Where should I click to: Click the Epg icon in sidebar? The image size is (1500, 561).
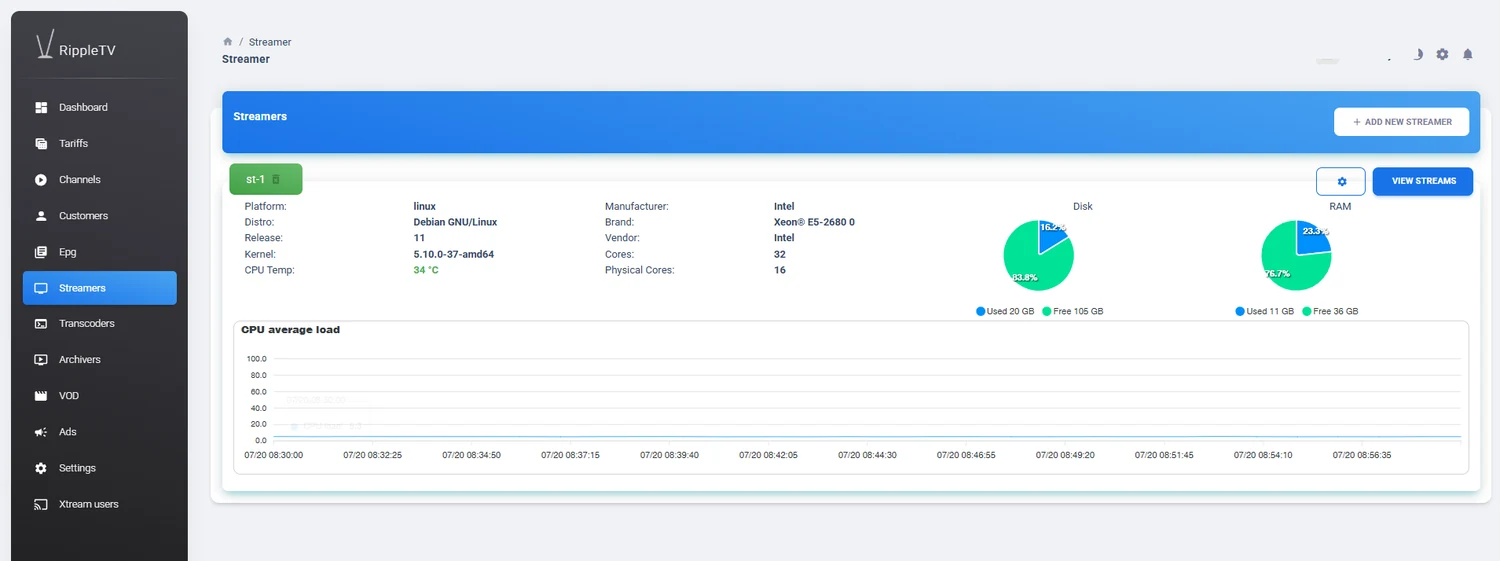click(41, 252)
